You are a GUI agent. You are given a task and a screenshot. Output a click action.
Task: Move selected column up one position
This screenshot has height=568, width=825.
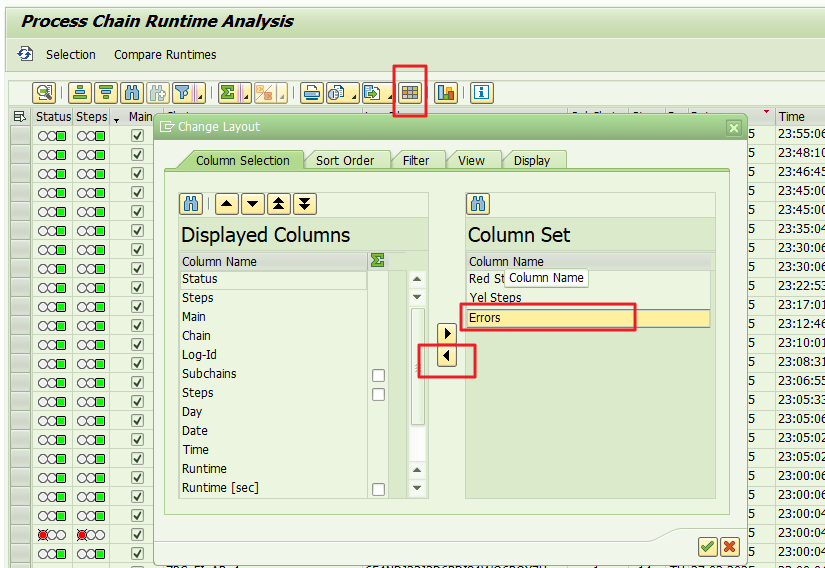[227, 204]
